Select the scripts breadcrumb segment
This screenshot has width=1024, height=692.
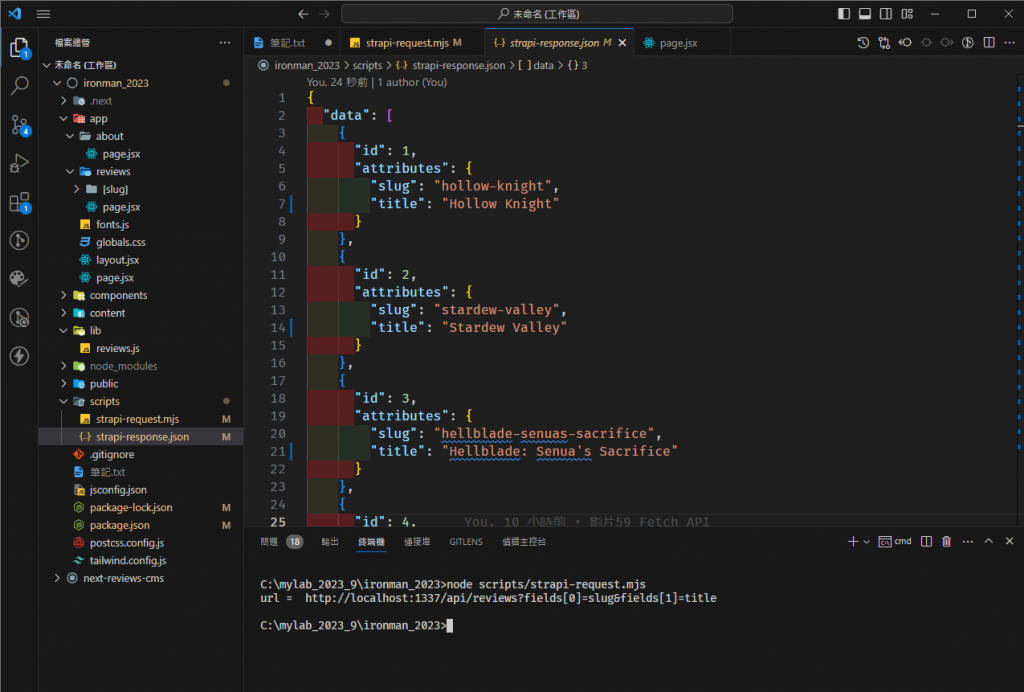(x=367, y=65)
